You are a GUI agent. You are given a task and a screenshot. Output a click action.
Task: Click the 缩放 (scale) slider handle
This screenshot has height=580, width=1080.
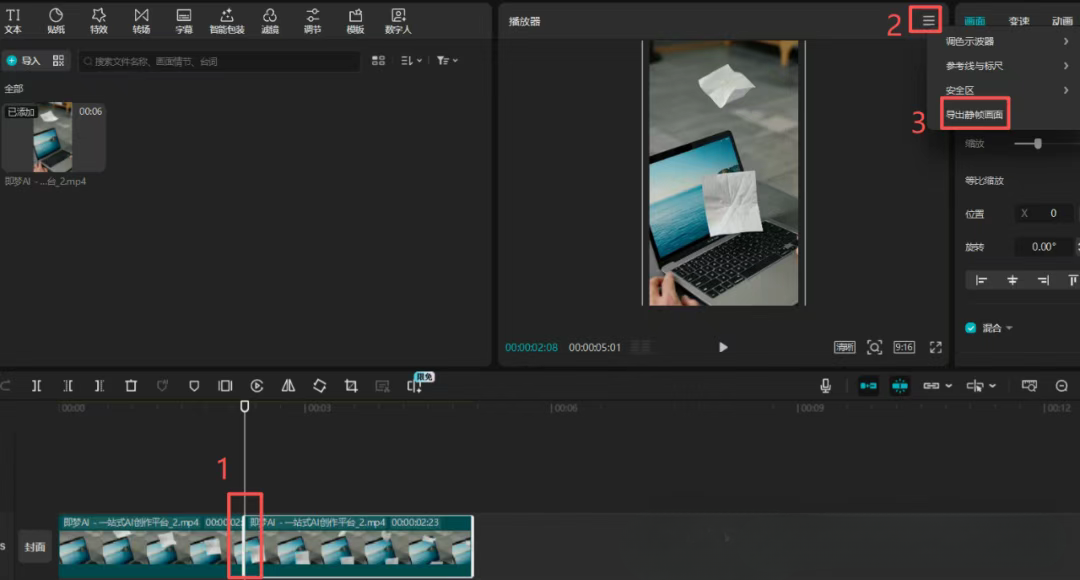coord(1038,144)
